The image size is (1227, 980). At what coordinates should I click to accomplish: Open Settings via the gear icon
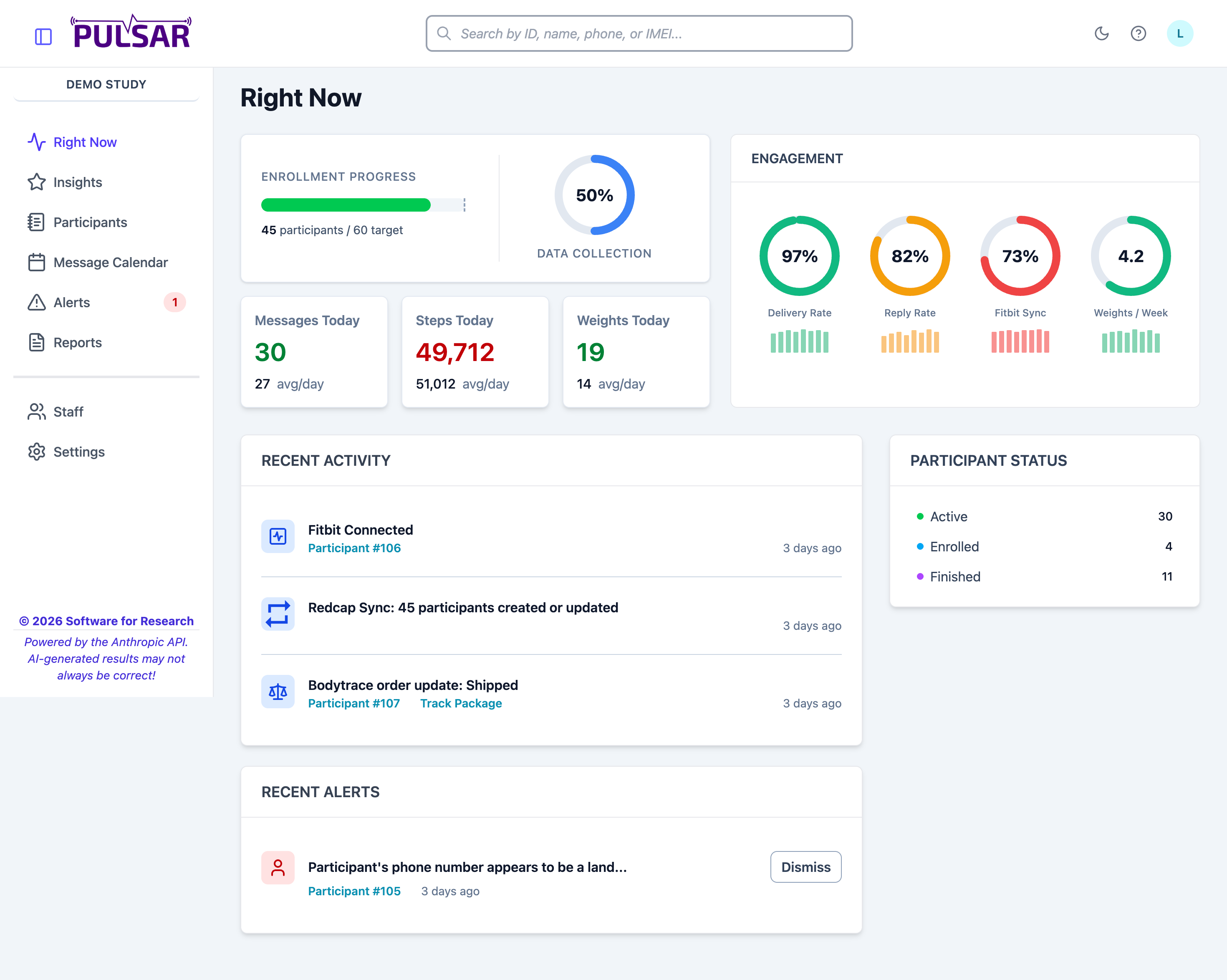pos(37,451)
